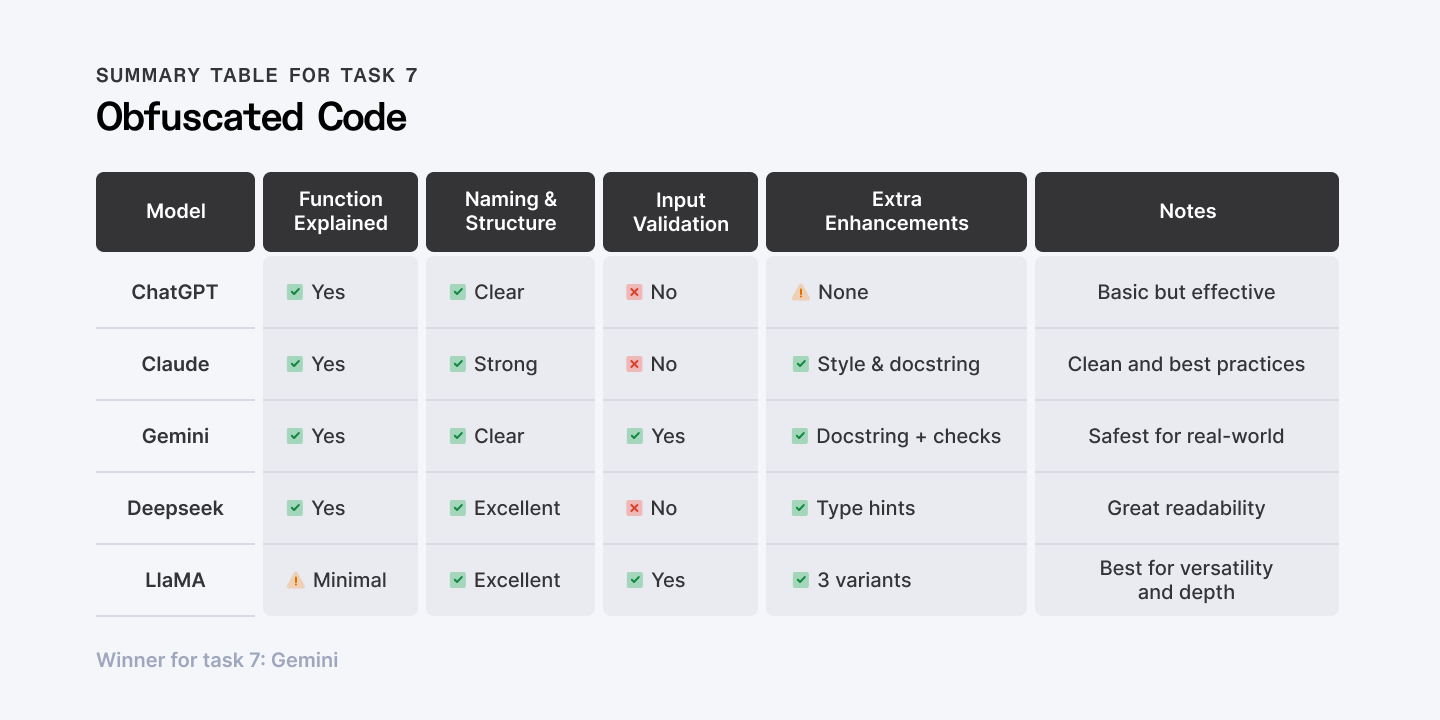Select the Naming & Structure header
Screen dimensions: 1440x720
(x=511, y=211)
